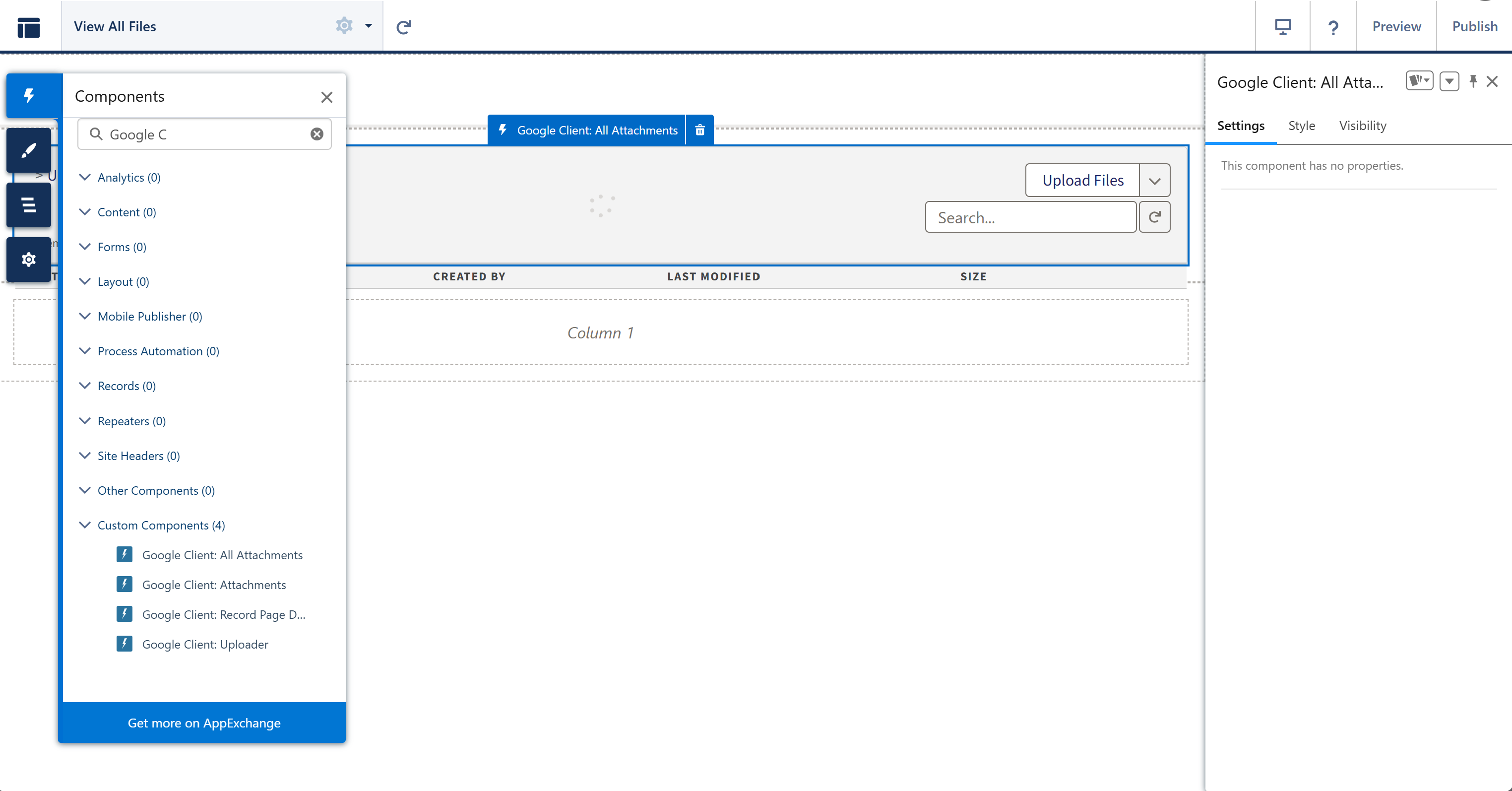The image size is (1512, 791).
Task: Select the Column 1 placeholder region
Action: pyautogui.click(x=600, y=332)
